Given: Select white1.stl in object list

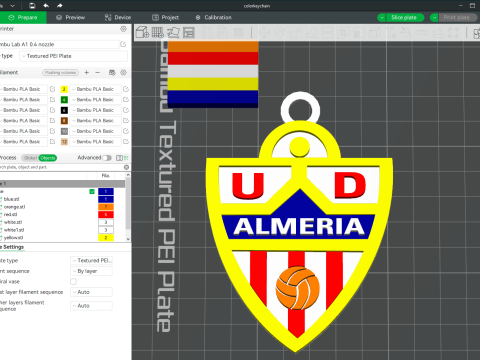Looking at the screenshot, I should (14, 230).
